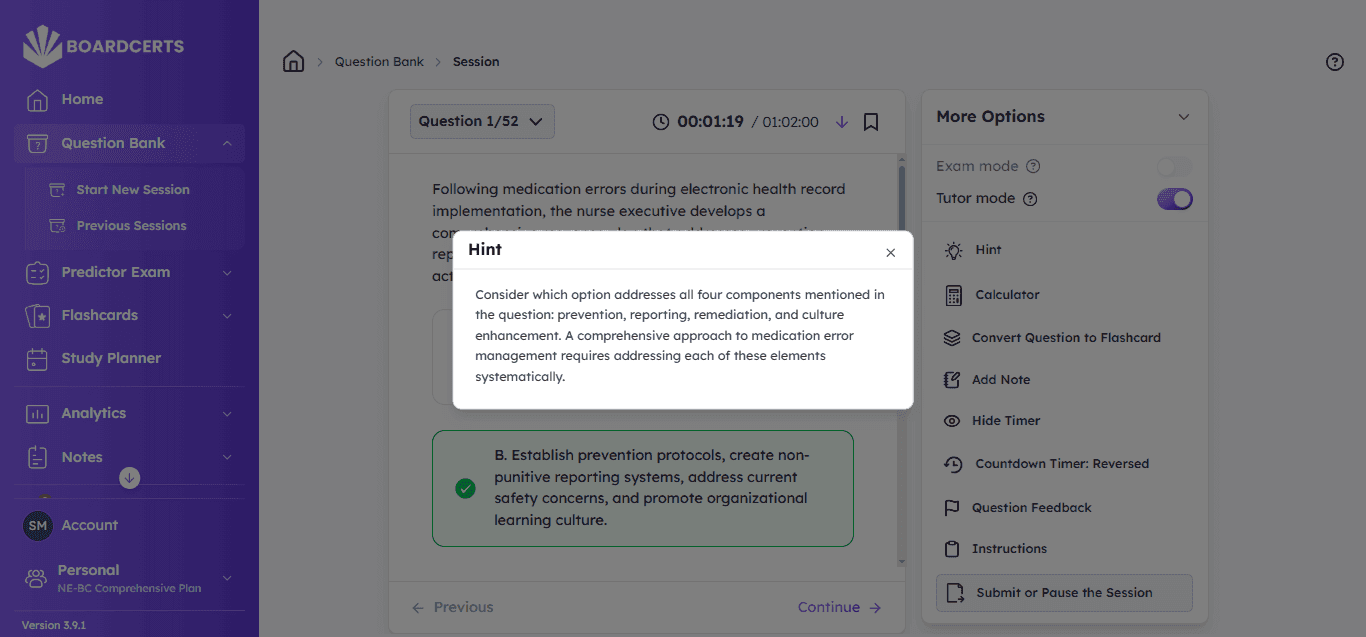This screenshot has width=1366, height=637.
Task: Collapse the More Options panel
Action: 1183,117
